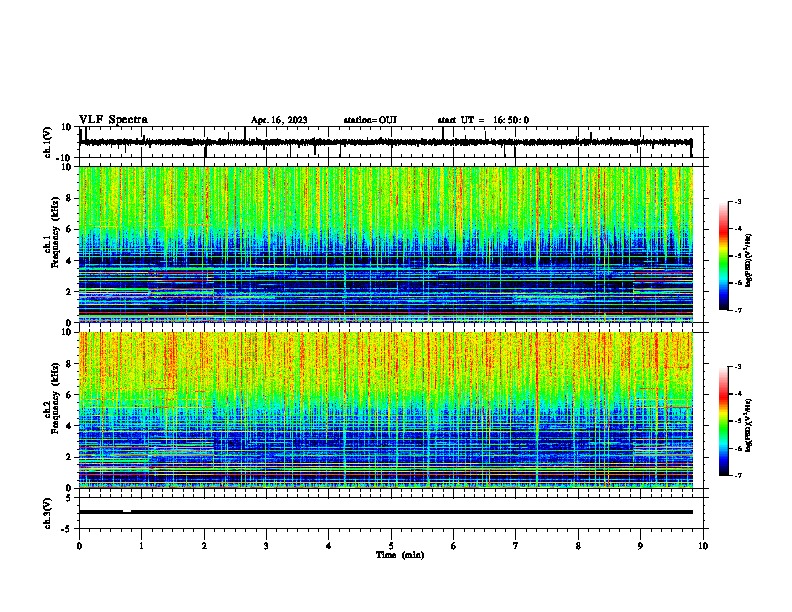Click the "ch.3(V)" axis label
Screen dimensions: 792x612
tap(48, 513)
